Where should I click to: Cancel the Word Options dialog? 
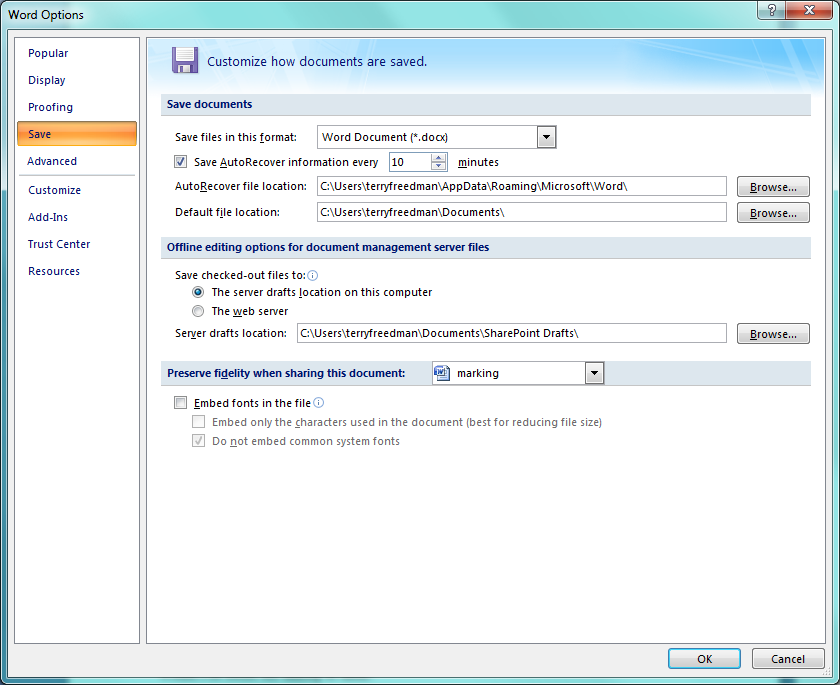point(788,659)
